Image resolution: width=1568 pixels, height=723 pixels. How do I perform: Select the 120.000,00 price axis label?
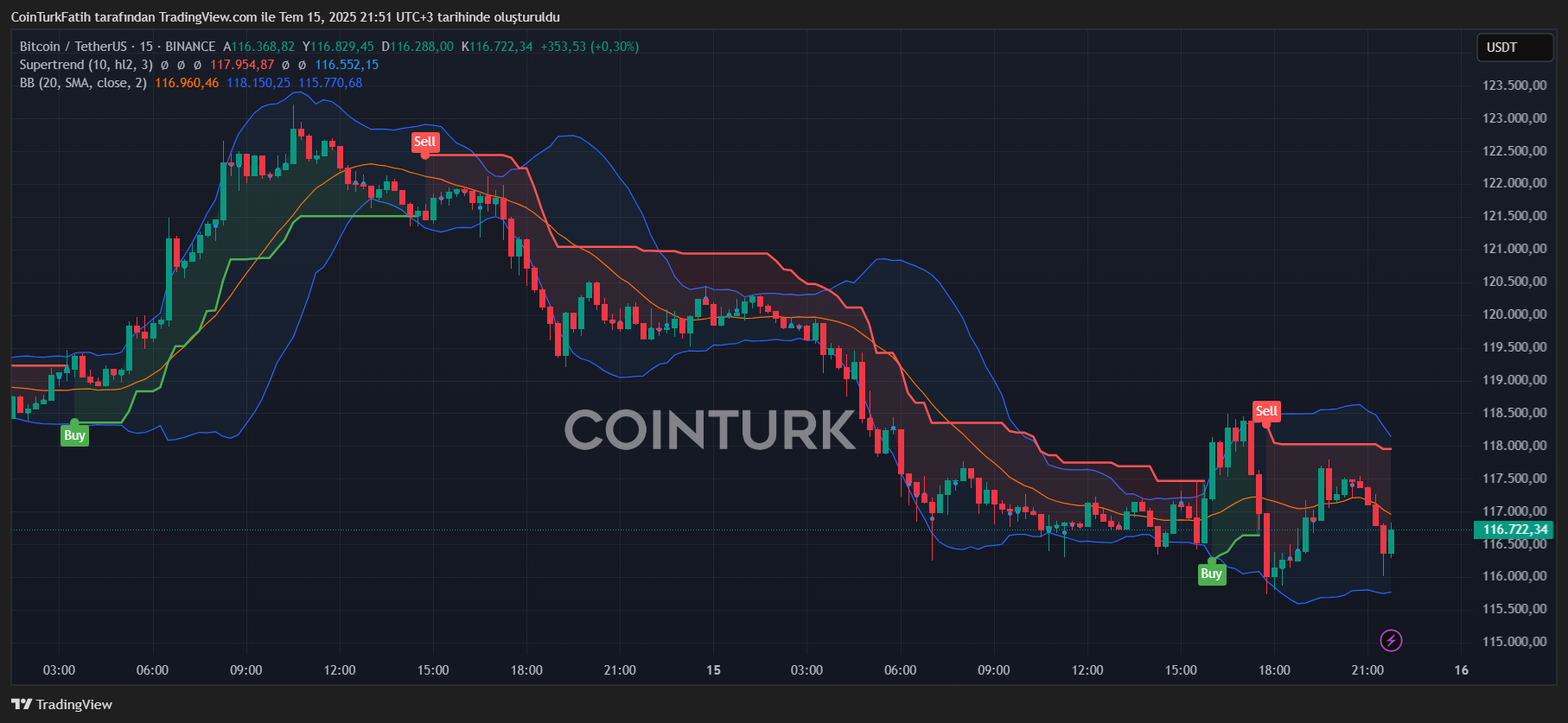[x=1514, y=314]
